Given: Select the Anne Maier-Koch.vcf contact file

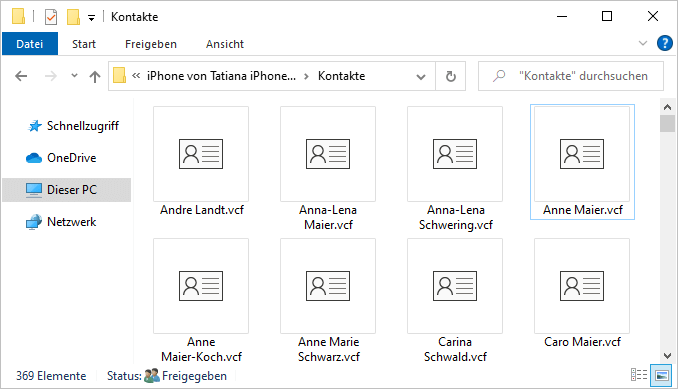Looking at the screenshot, I should [201, 301].
